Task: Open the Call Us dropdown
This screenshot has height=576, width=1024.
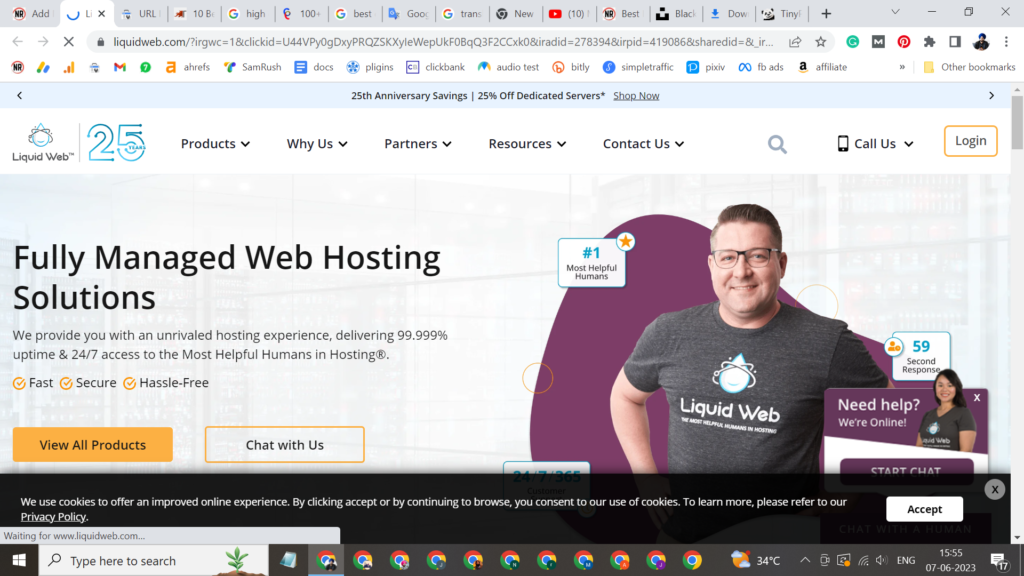Action: pos(875,144)
